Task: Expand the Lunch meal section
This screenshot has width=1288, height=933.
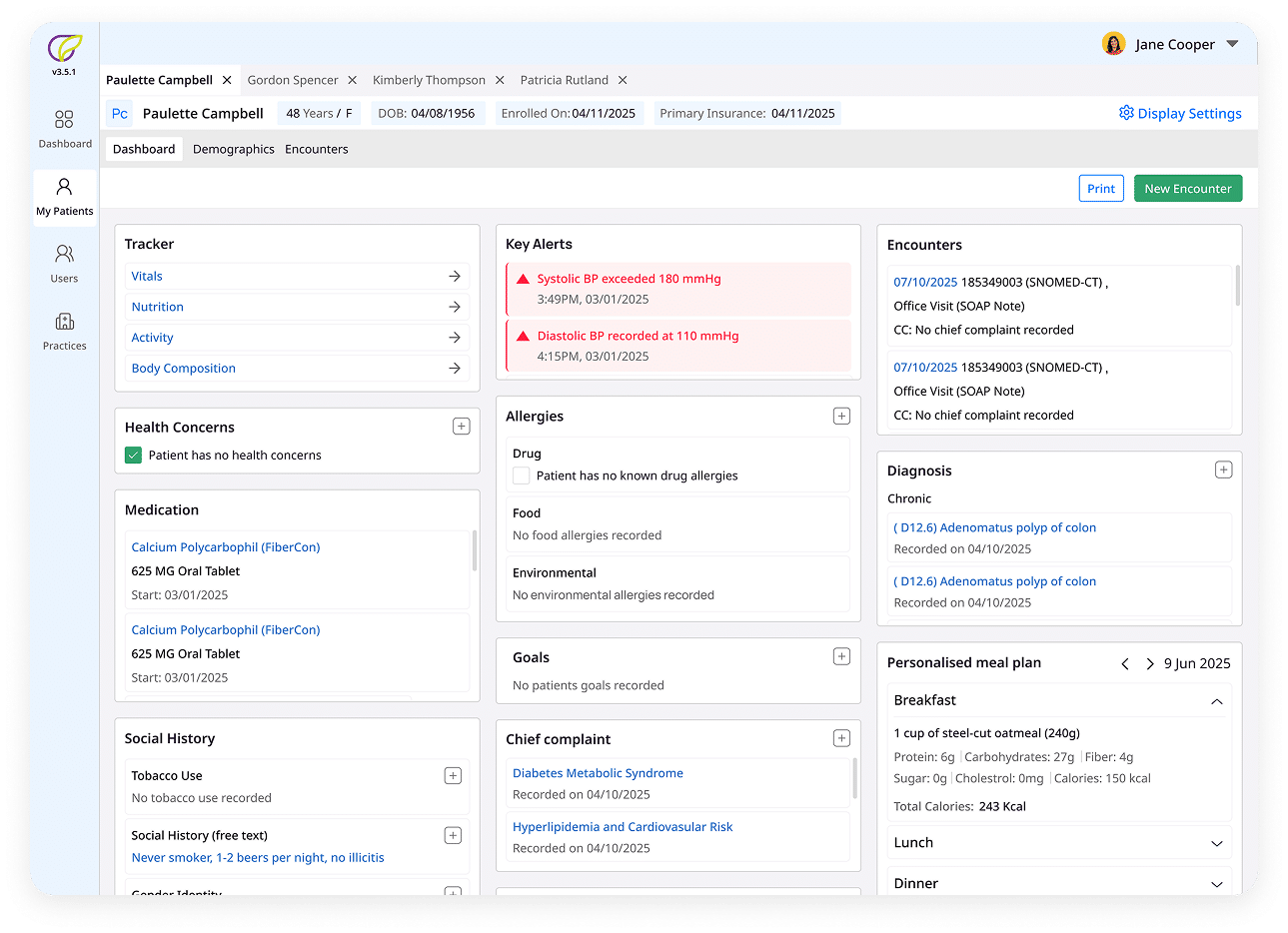Action: coord(1216,843)
